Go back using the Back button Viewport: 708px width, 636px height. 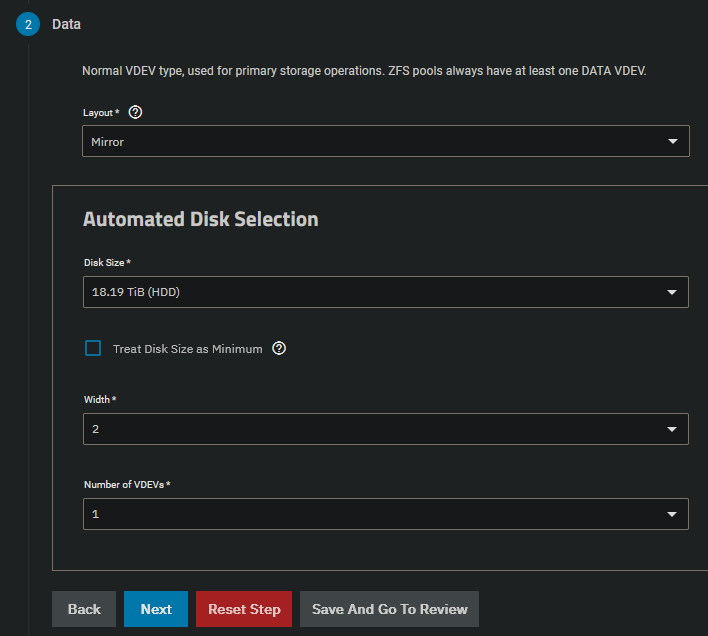click(84, 609)
